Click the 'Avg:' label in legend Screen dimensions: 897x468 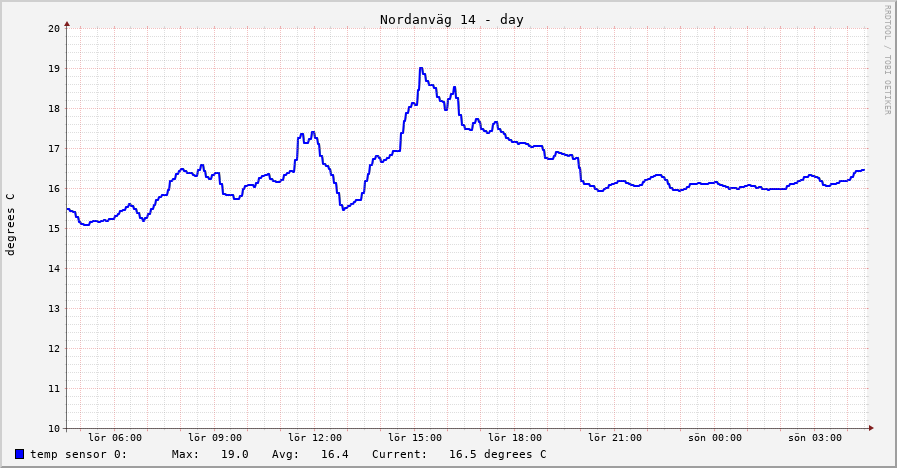click(x=285, y=454)
